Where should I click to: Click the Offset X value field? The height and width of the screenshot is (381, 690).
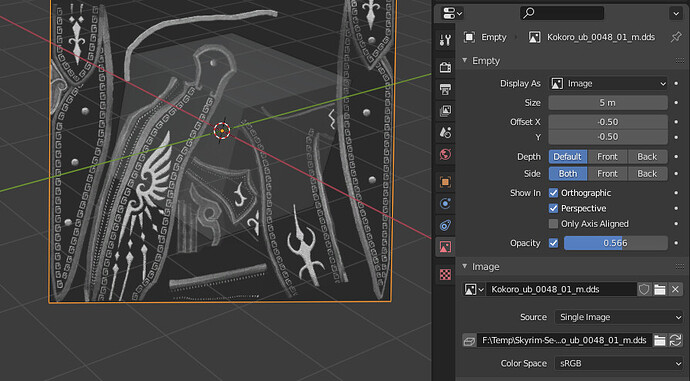(608, 121)
